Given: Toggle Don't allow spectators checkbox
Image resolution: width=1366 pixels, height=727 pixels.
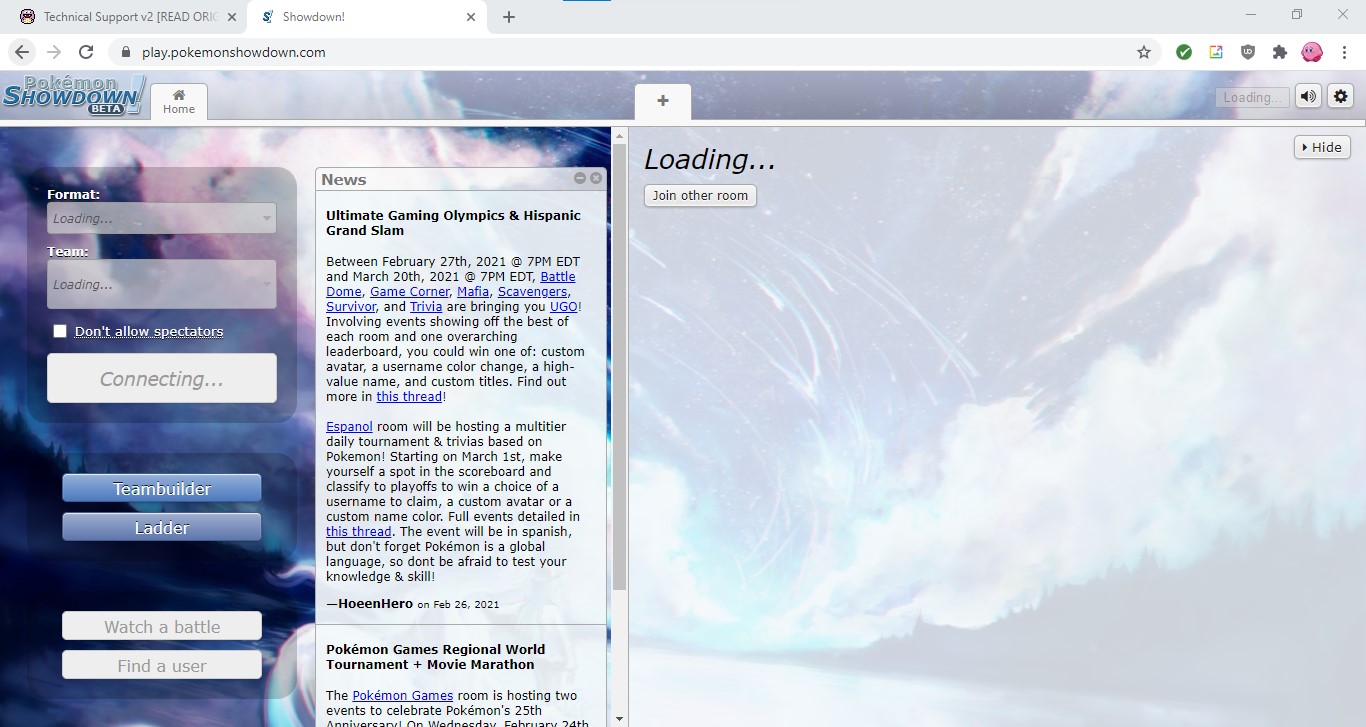Looking at the screenshot, I should tap(60, 331).
